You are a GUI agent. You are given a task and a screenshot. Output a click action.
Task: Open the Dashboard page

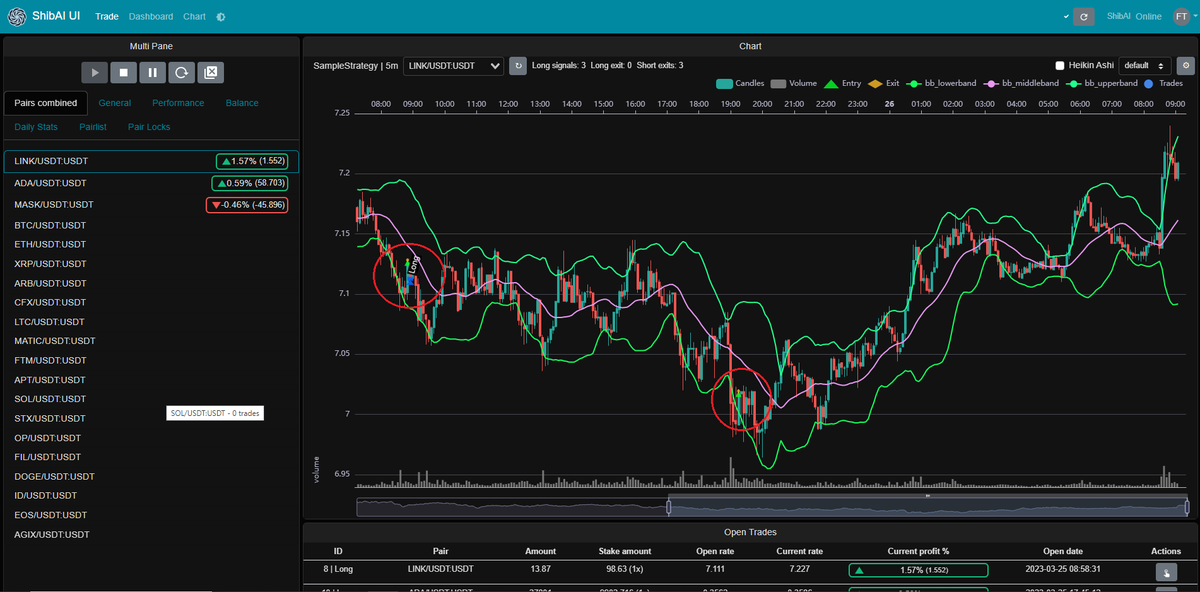[x=151, y=17]
